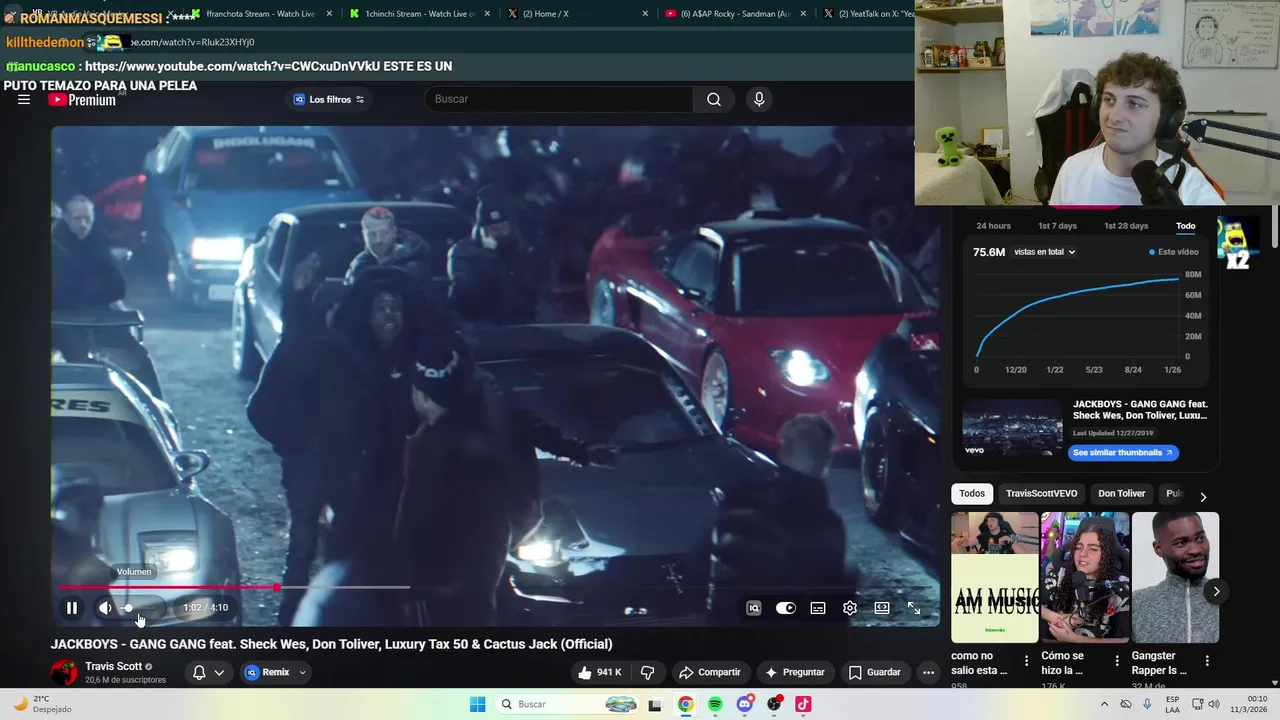
Task: Close the ffranchota Stream tab
Action: (329, 14)
